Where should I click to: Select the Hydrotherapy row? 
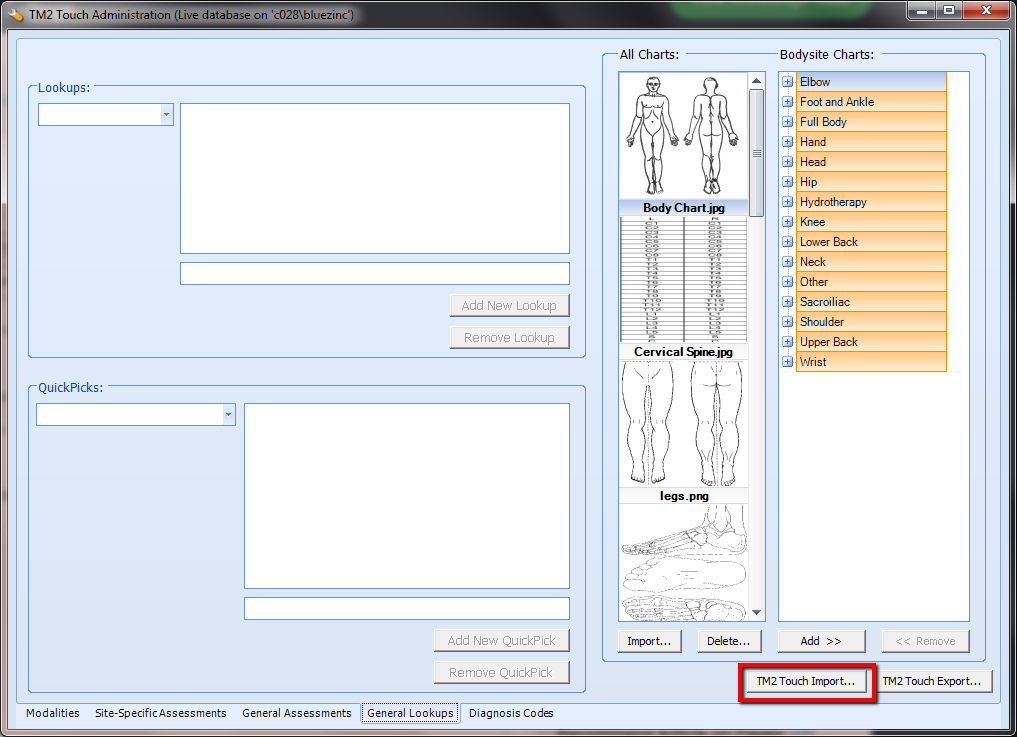[x=871, y=202]
